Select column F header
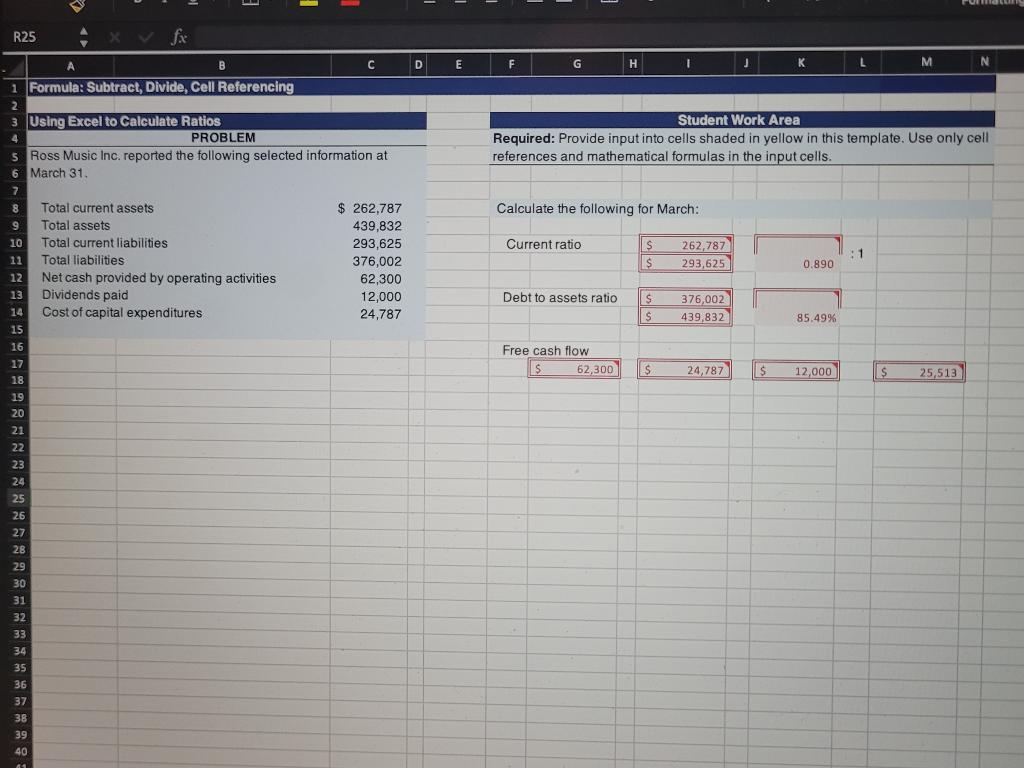The height and width of the screenshot is (768, 1024). [511, 64]
